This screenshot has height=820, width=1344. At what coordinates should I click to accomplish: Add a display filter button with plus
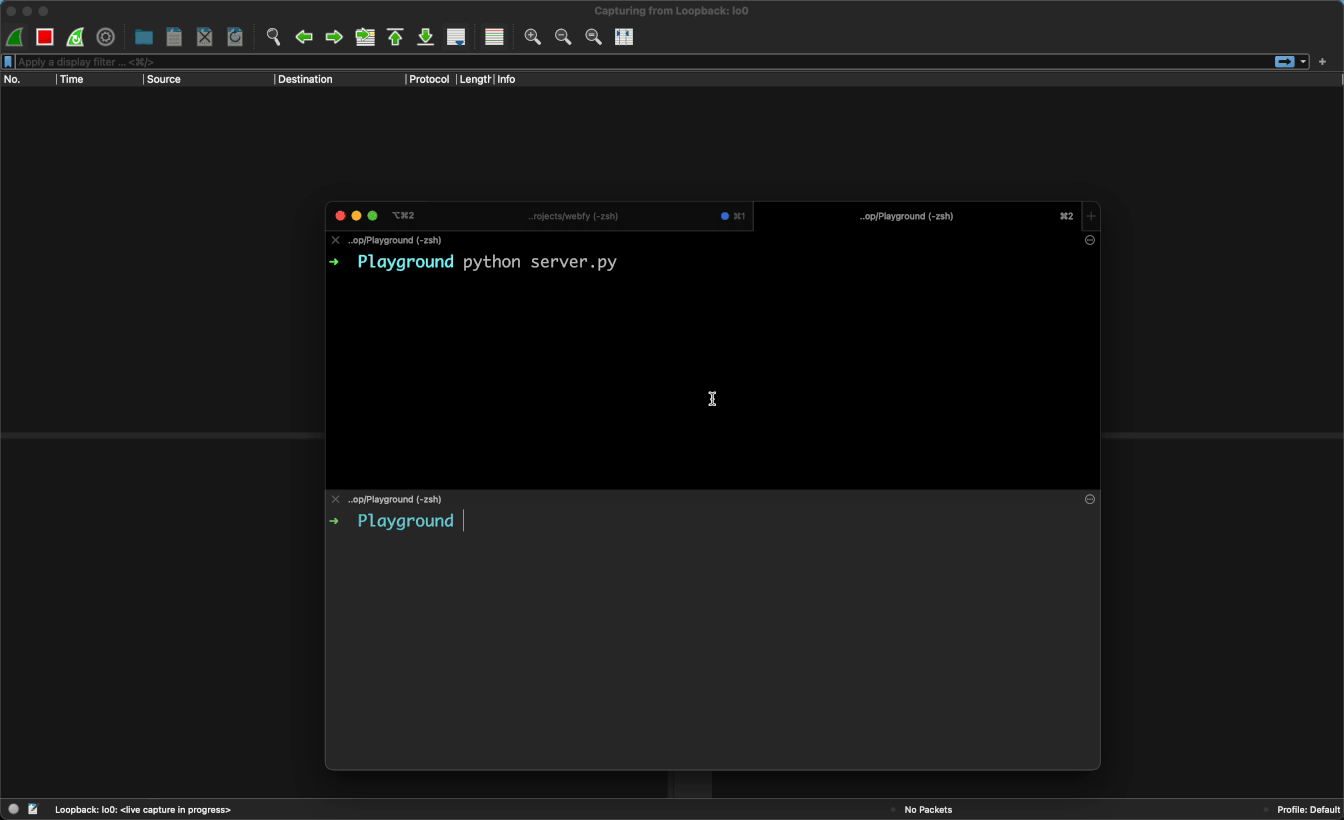pyautogui.click(x=1322, y=62)
